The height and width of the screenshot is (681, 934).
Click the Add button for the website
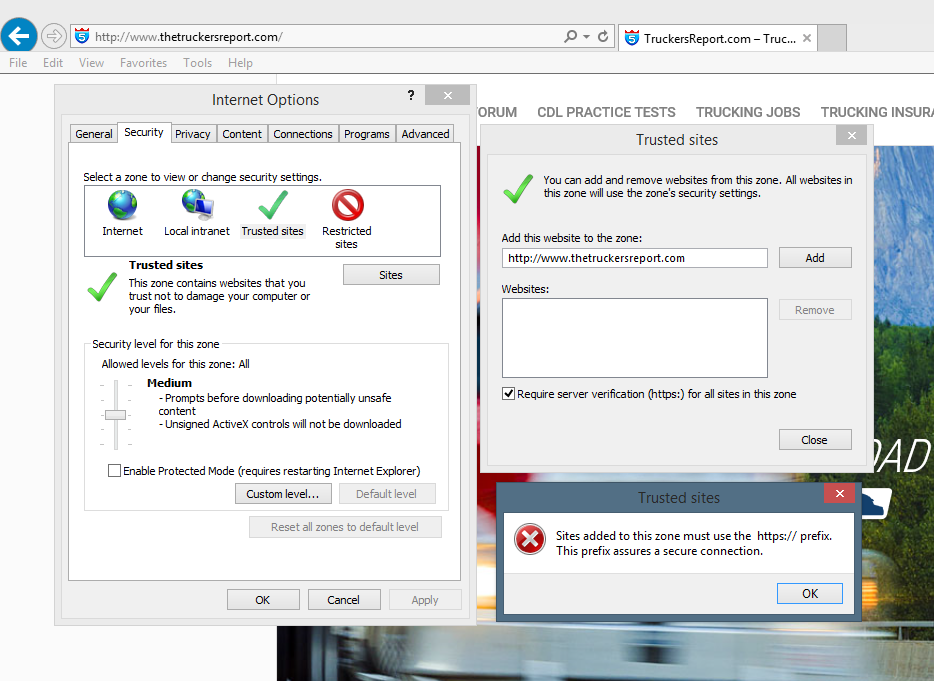[x=815, y=258]
